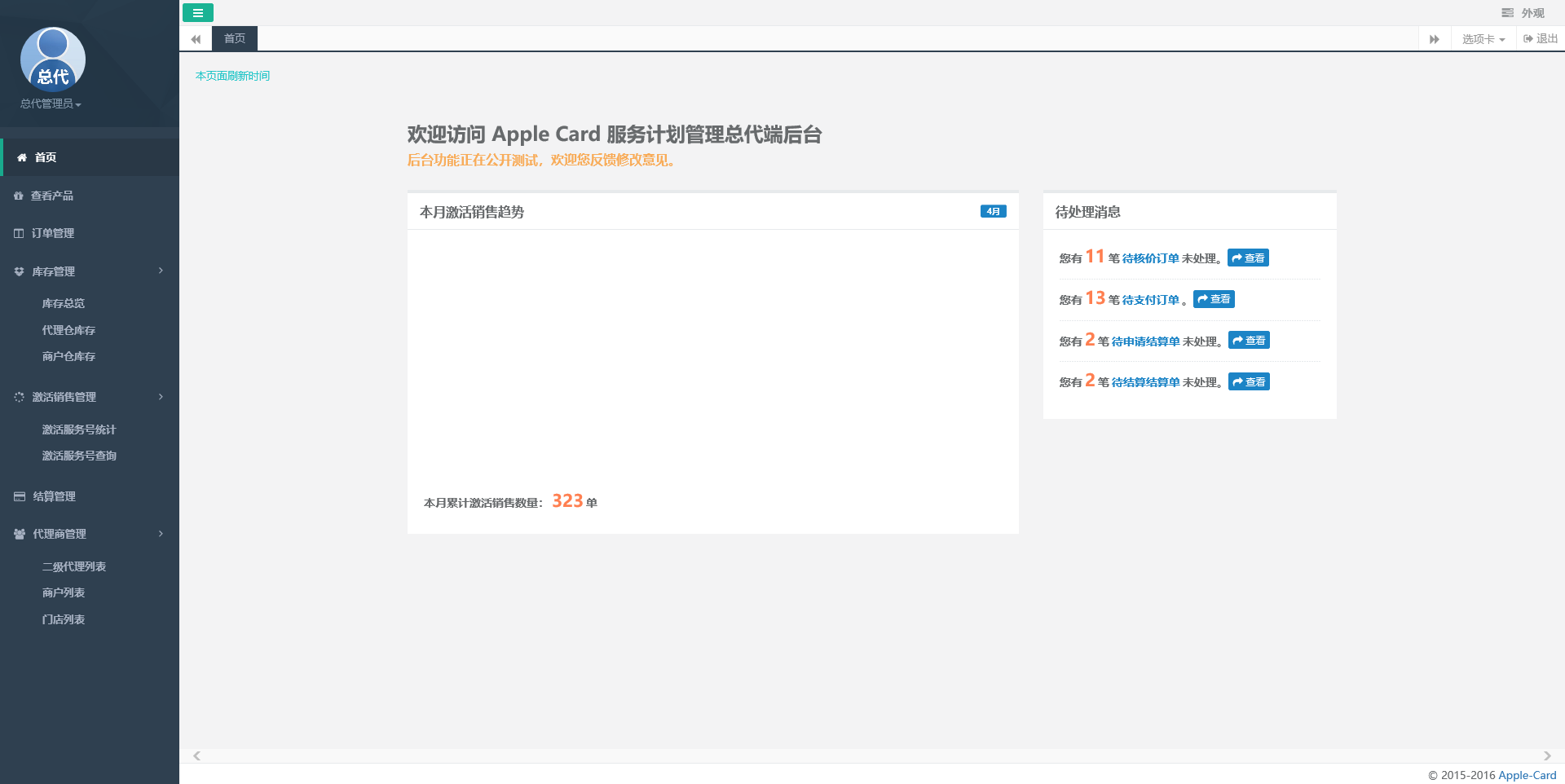Open 激活服务号统计 submenu item

(x=79, y=429)
